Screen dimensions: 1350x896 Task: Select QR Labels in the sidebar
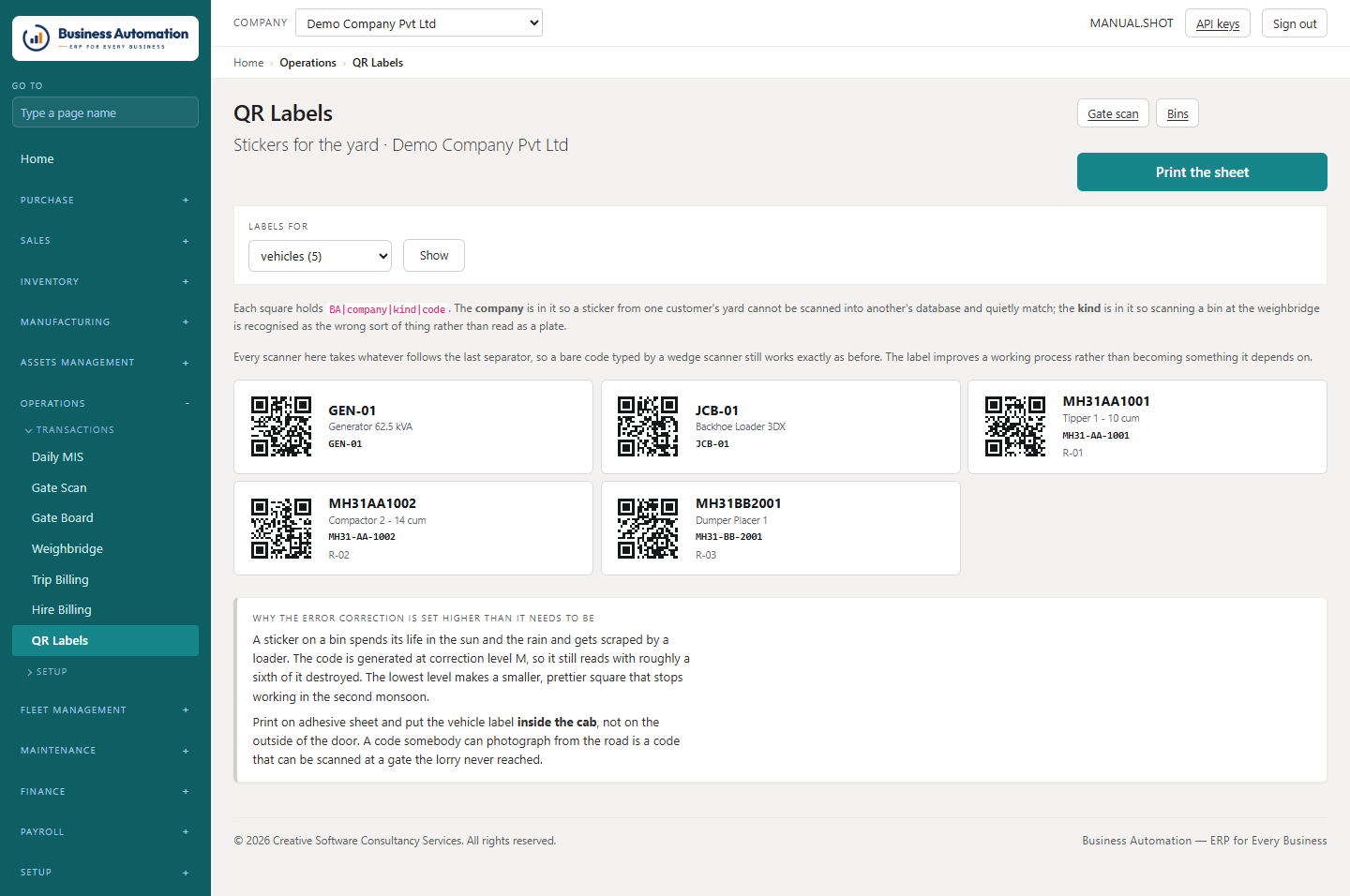point(105,641)
